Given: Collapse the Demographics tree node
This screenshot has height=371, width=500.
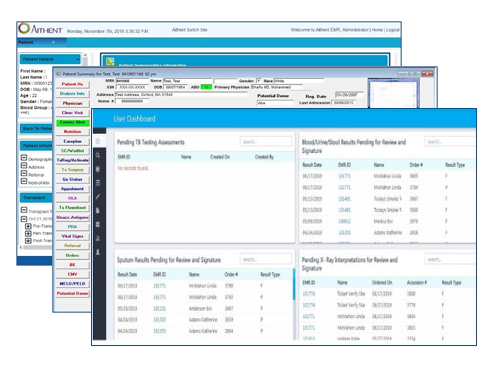Looking at the screenshot, I should pyautogui.click(x=24, y=158).
